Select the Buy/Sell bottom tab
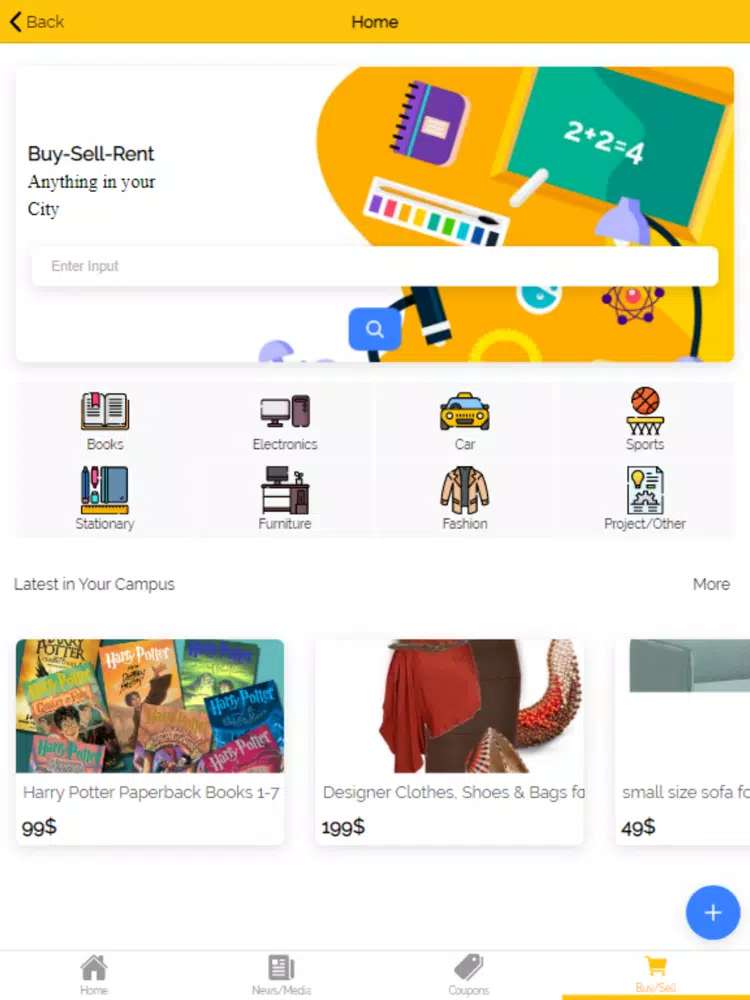750x1000 pixels. tap(656, 974)
